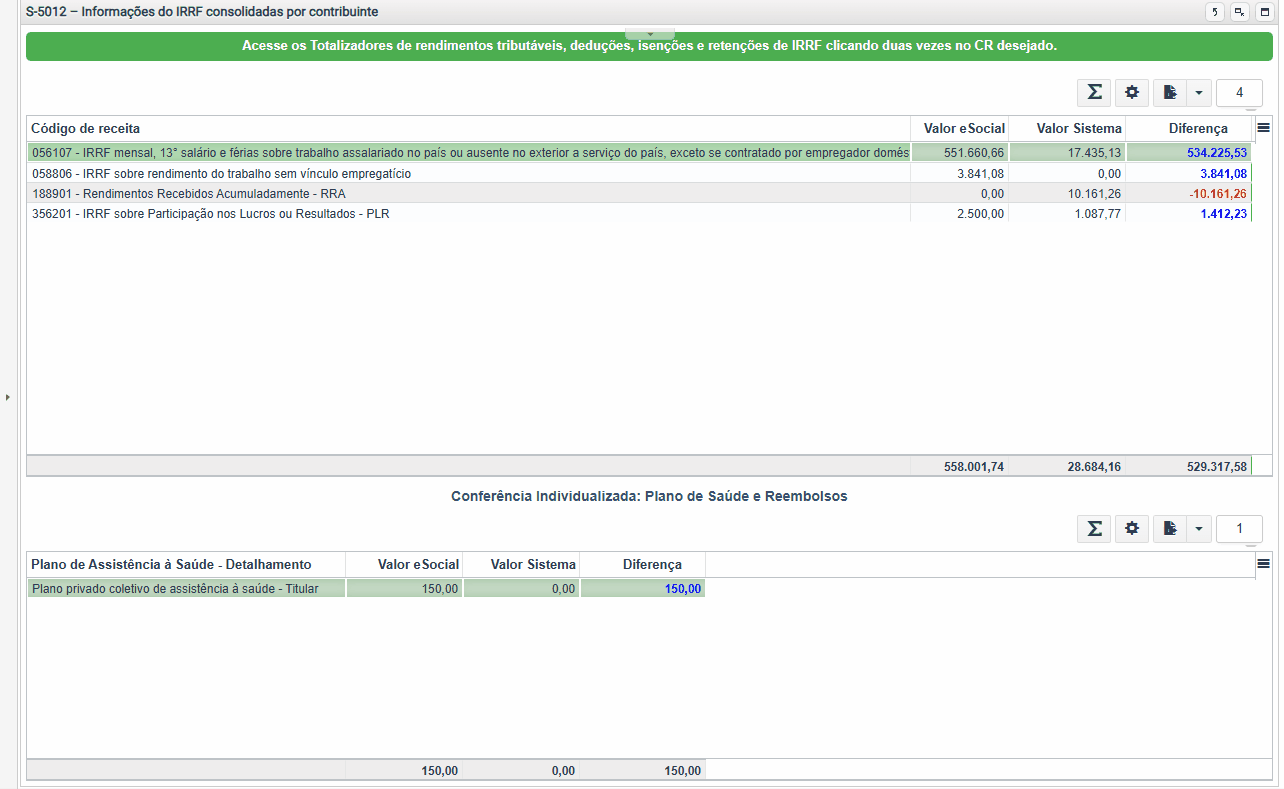The height and width of the screenshot is (789, 1284).
Task: Sort by Valor Sistema header in the receita table
Action: point(1067,129)
